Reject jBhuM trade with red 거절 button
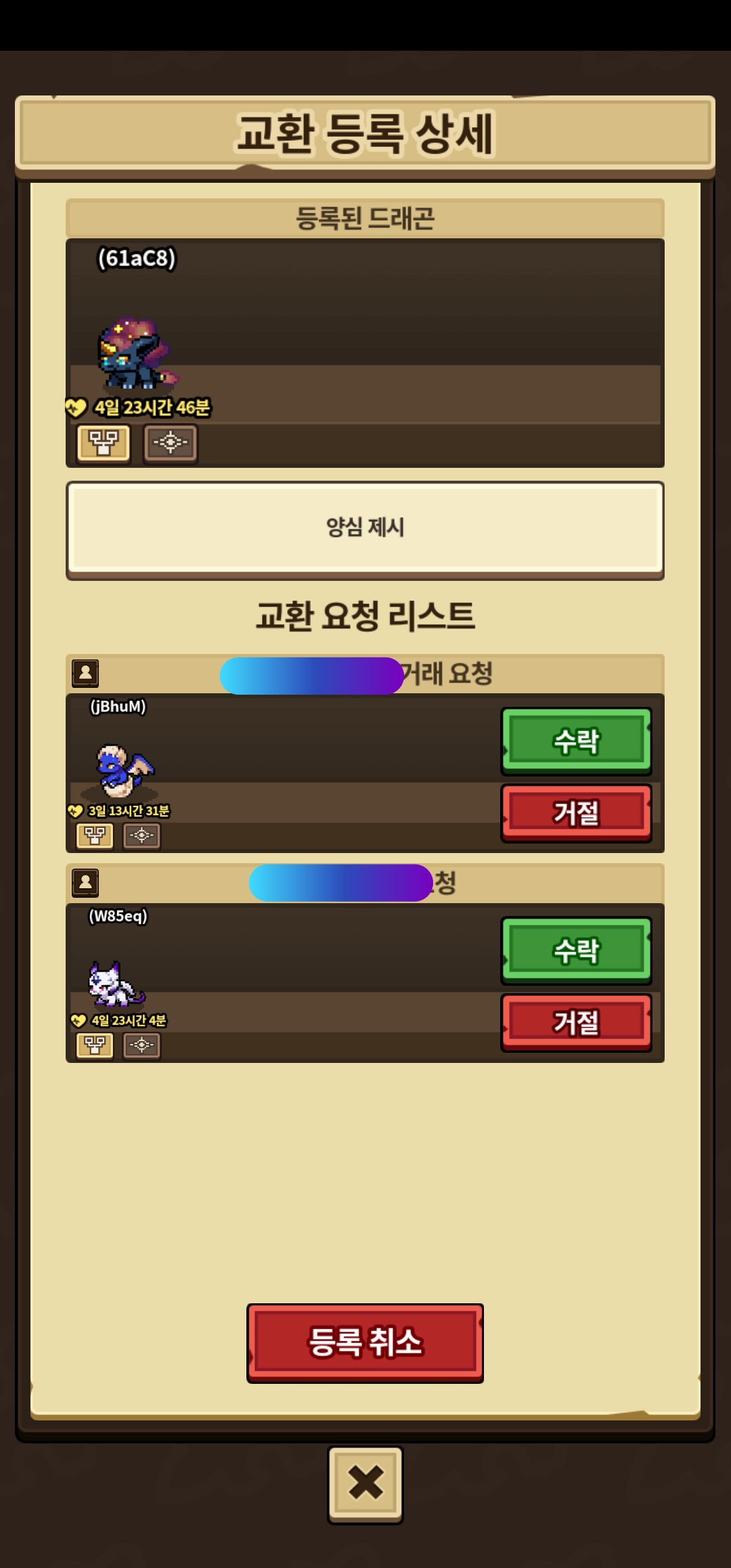731x1568 pixels. pyautogui.click(x=576, y=812)
